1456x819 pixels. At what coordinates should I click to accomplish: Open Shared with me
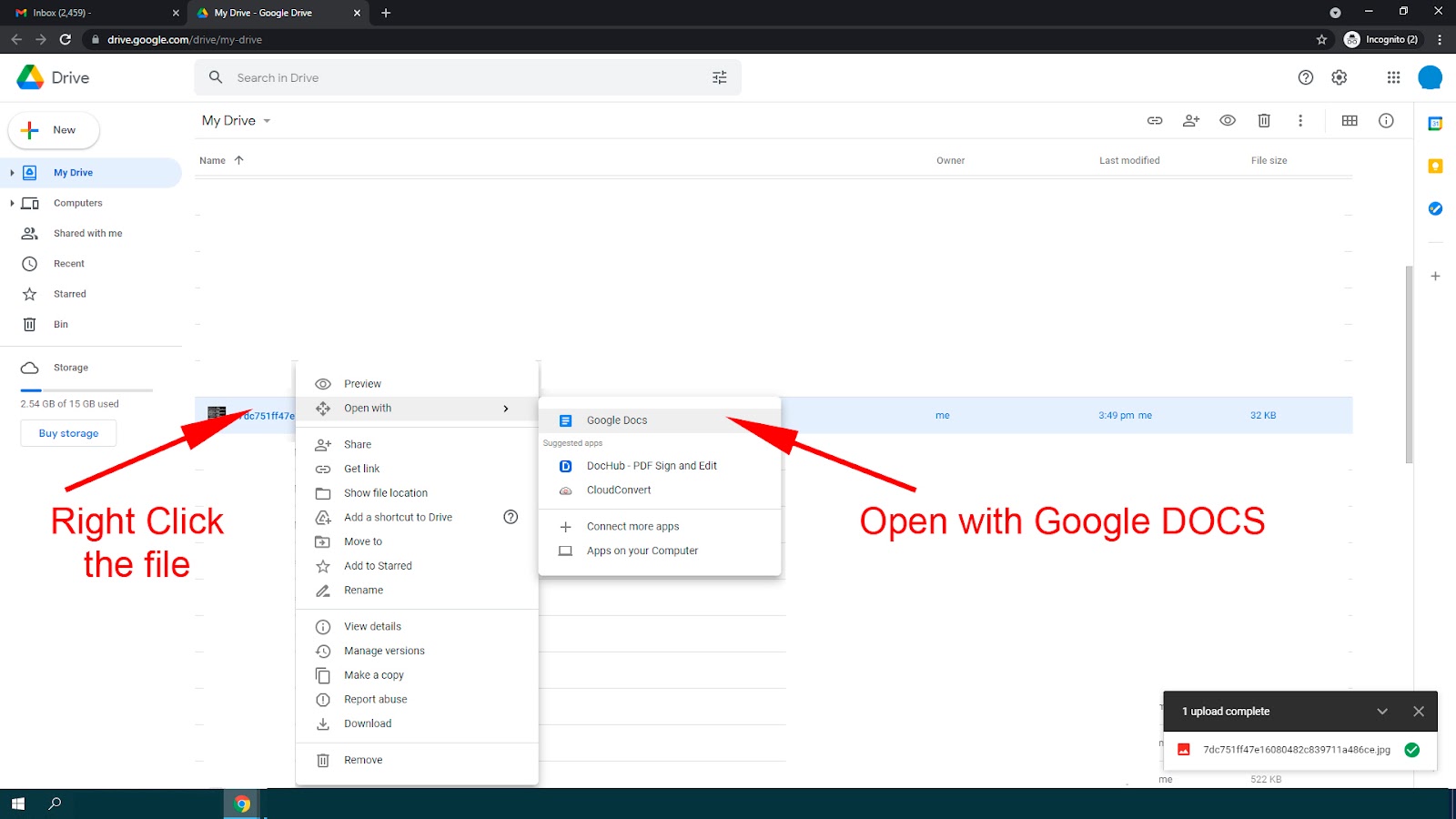click(x=87, y=233)
